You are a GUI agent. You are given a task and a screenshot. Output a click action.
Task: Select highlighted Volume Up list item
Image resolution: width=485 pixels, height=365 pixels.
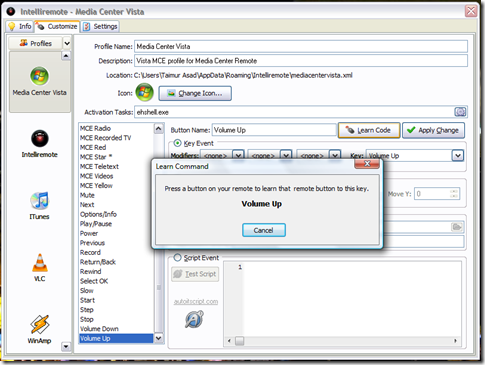click(x=117, y=338)
